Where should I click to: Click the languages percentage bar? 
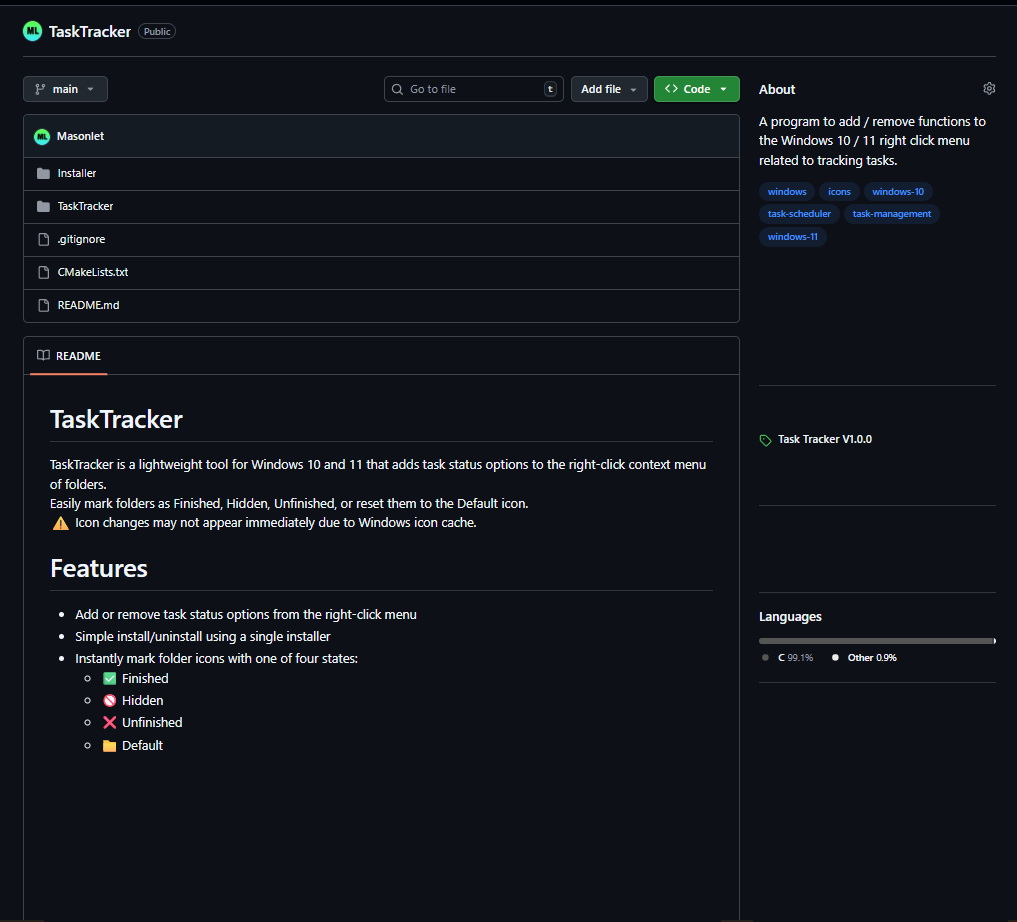click(x=876, y=641)
